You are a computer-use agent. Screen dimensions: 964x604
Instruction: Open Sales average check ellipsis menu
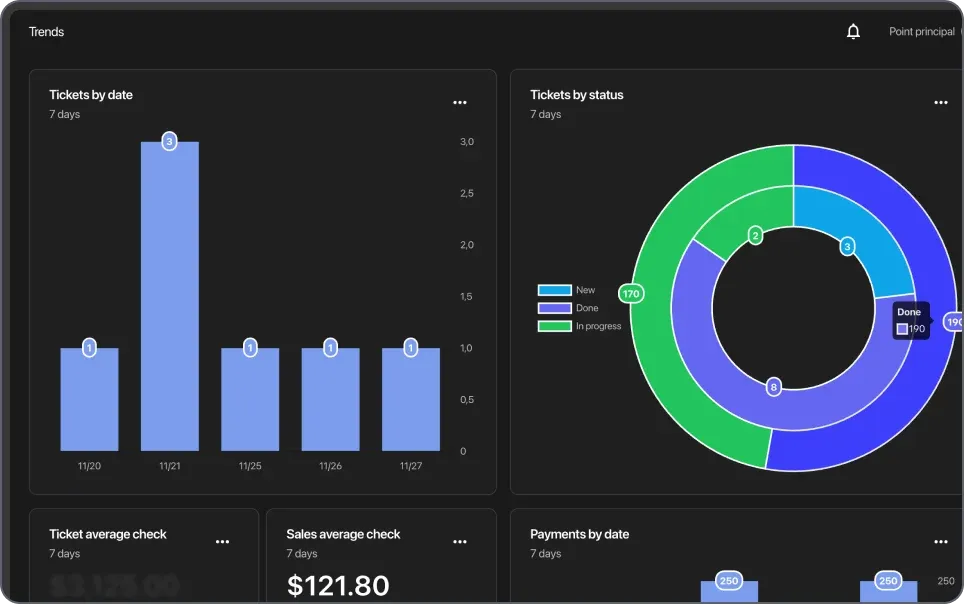coord(460,542)
